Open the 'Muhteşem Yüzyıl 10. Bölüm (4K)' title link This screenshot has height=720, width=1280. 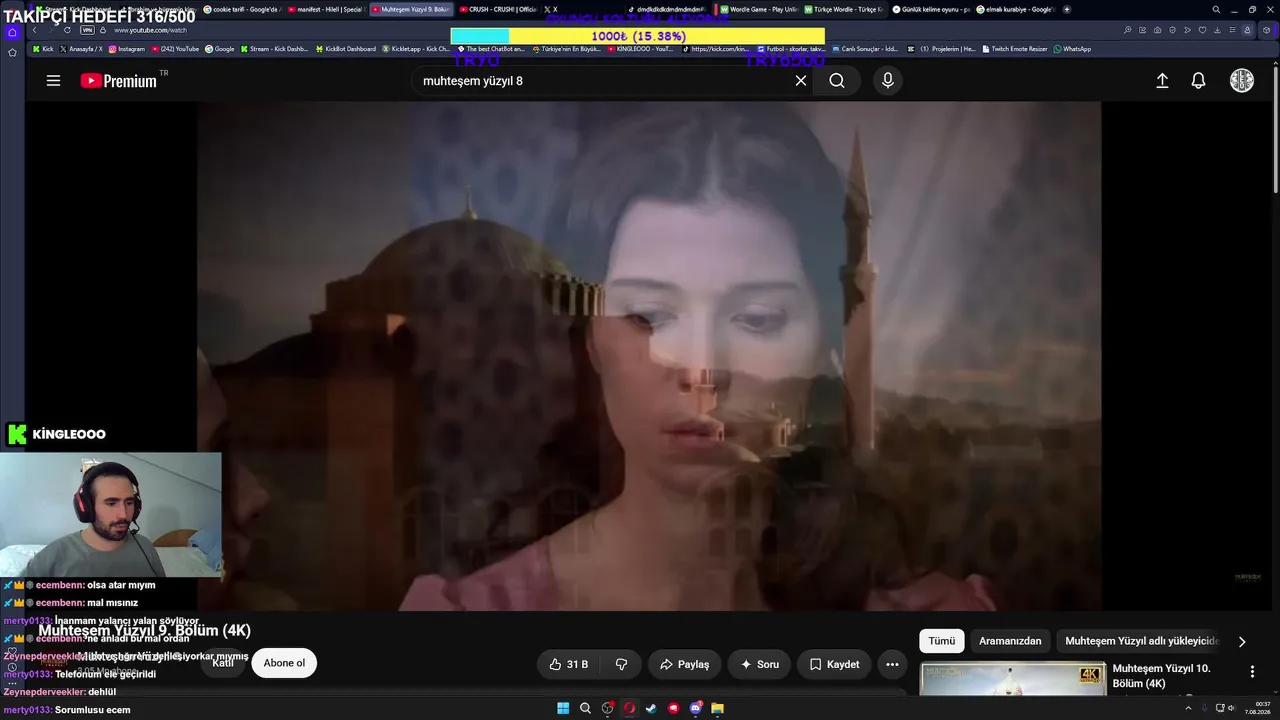1161,675
